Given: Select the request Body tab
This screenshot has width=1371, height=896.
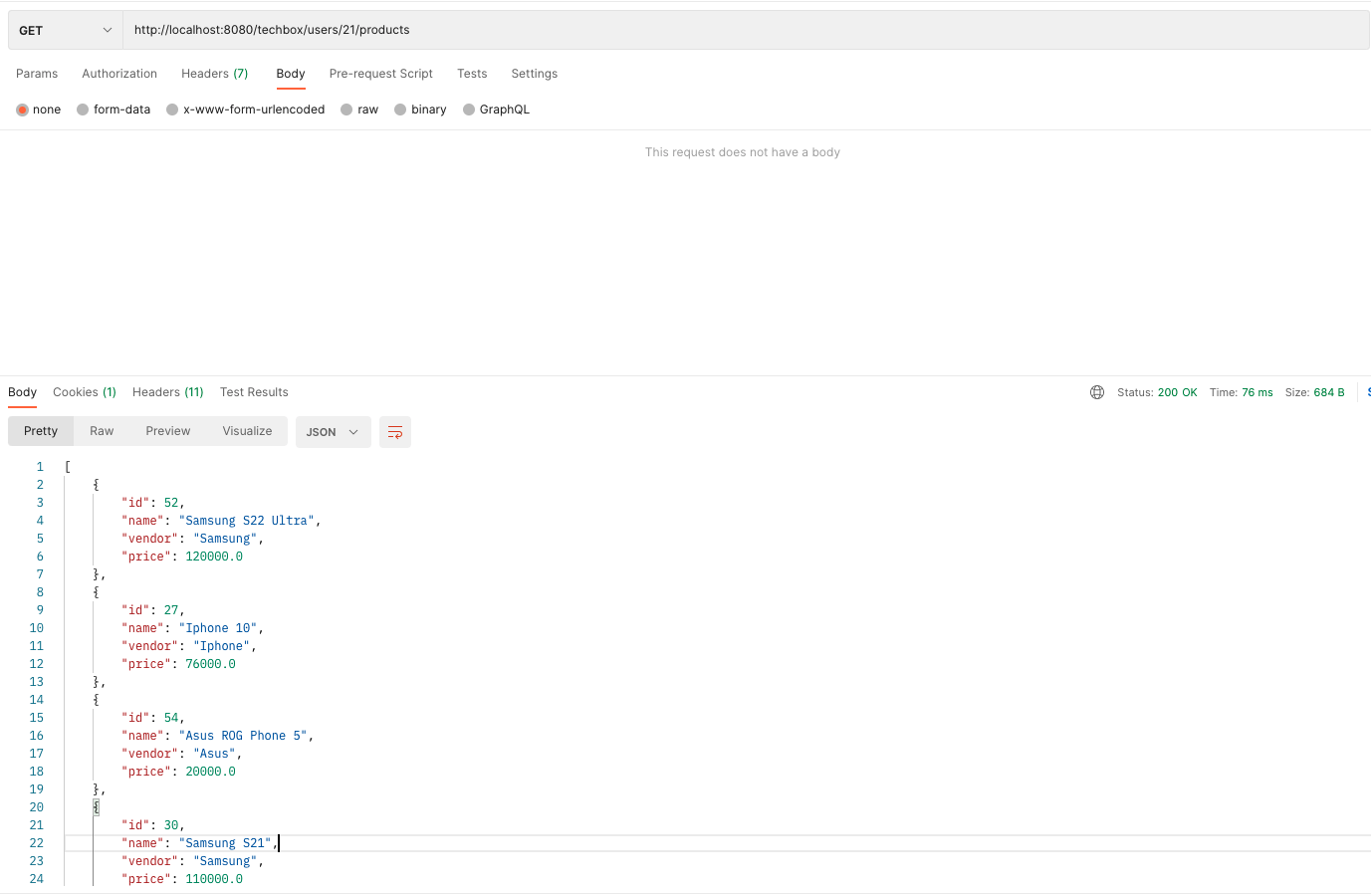Looking at the screenshot, I should click(291, 74).
